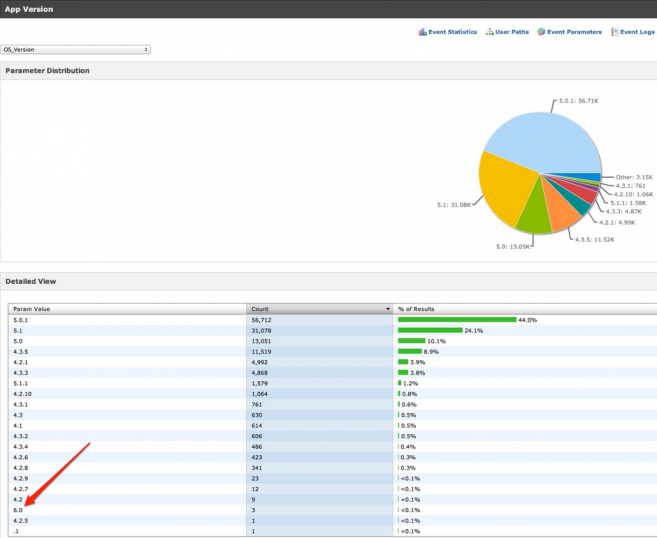Click the 24.1% results bar for 5.1
The width and height of the screenshot is (657, 538).
pos(429,330)
